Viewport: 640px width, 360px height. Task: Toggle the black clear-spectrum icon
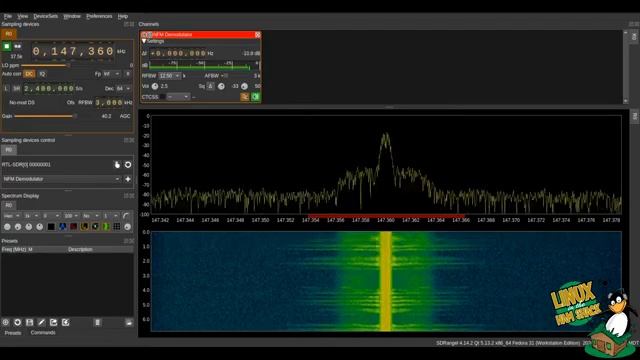point(51,227)
